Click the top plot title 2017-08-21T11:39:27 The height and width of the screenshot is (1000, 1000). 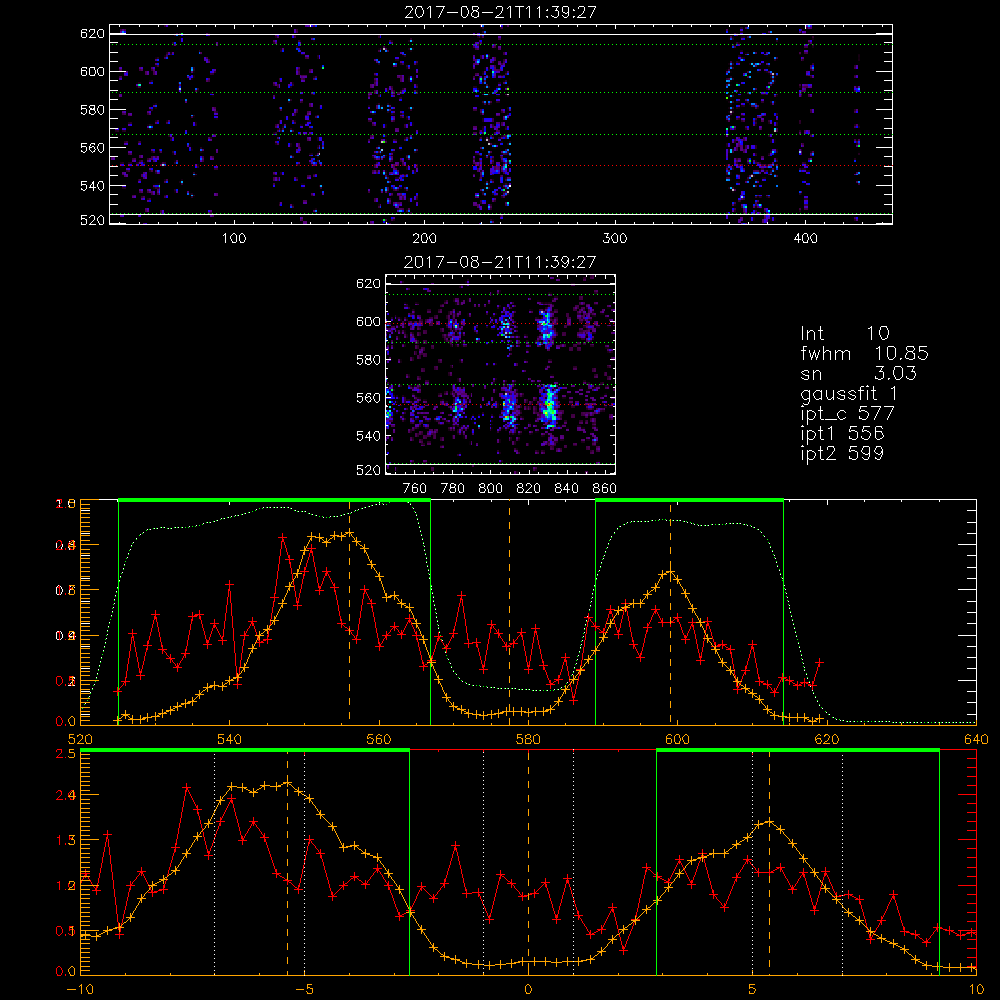point(501,12)
